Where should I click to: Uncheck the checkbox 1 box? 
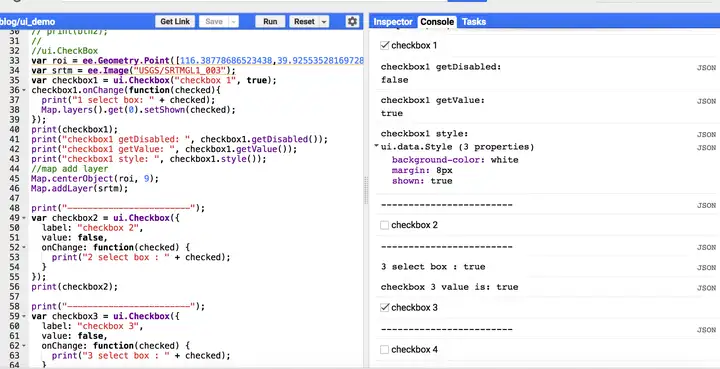point(385,45)
